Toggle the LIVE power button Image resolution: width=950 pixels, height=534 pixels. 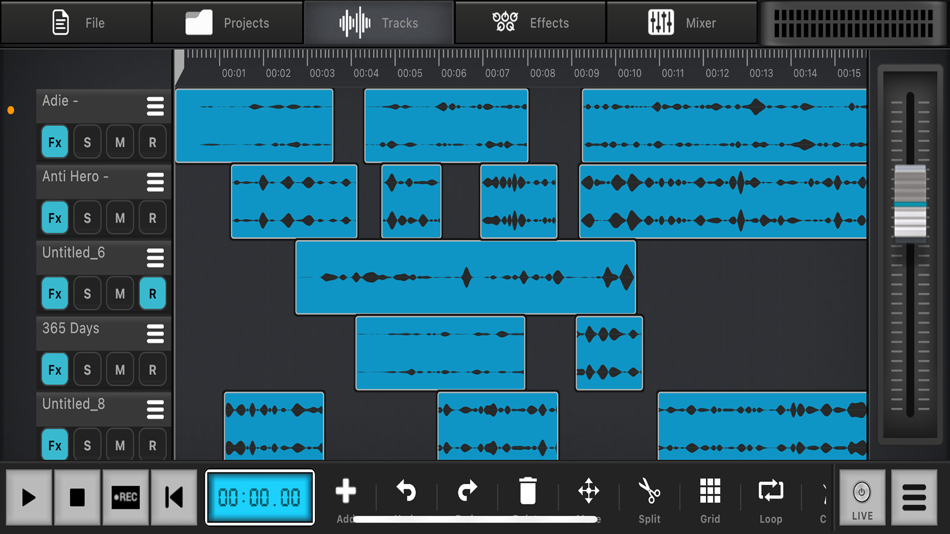click(x=862, y=498)
